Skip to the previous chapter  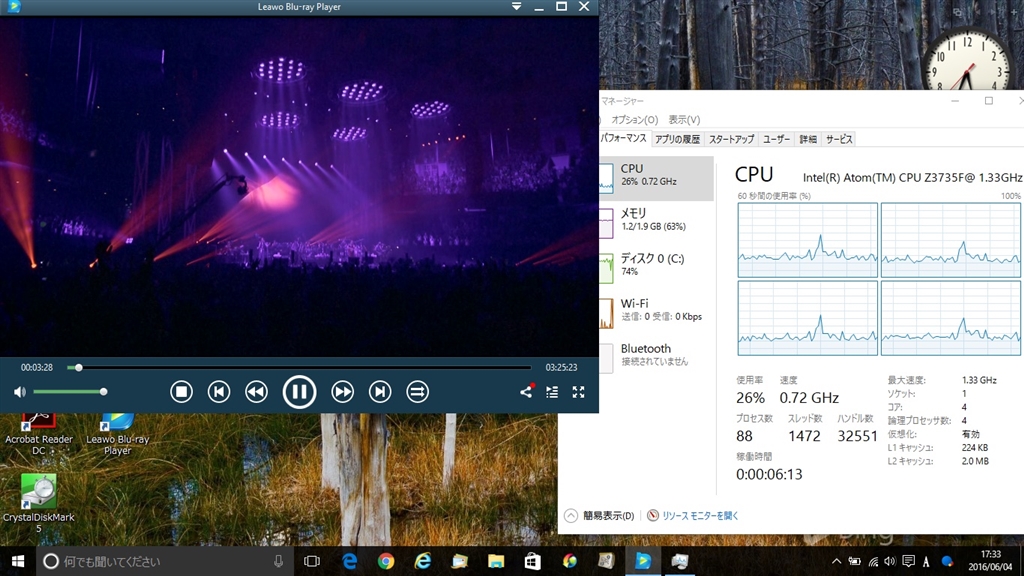click(219, 392)
